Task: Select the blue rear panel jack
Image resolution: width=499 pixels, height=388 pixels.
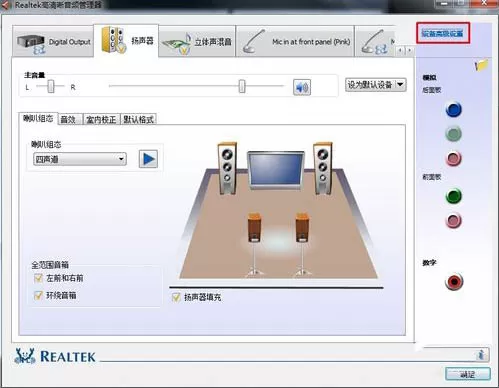Action: pyautogui.click(x=453, y=110)
